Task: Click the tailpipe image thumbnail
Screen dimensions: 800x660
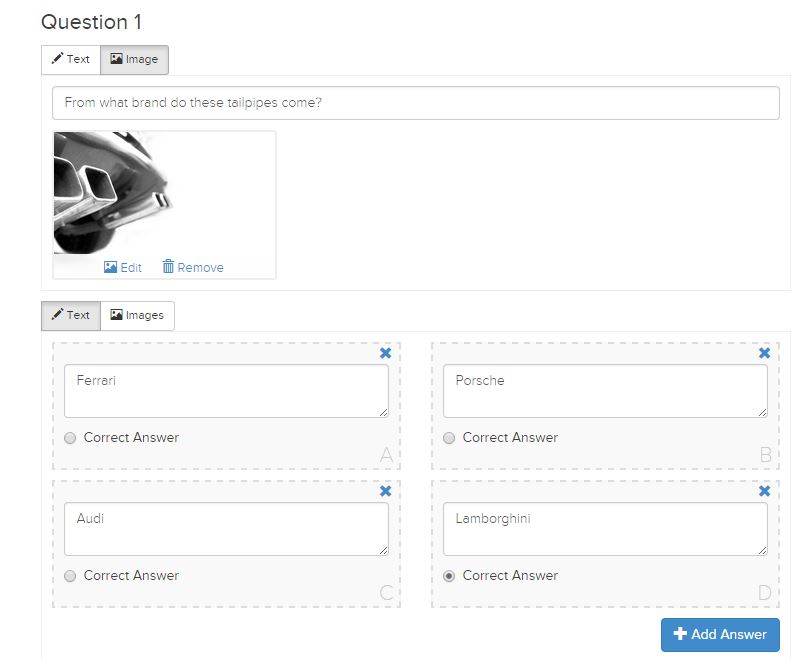Action: [x=114, y=193]
